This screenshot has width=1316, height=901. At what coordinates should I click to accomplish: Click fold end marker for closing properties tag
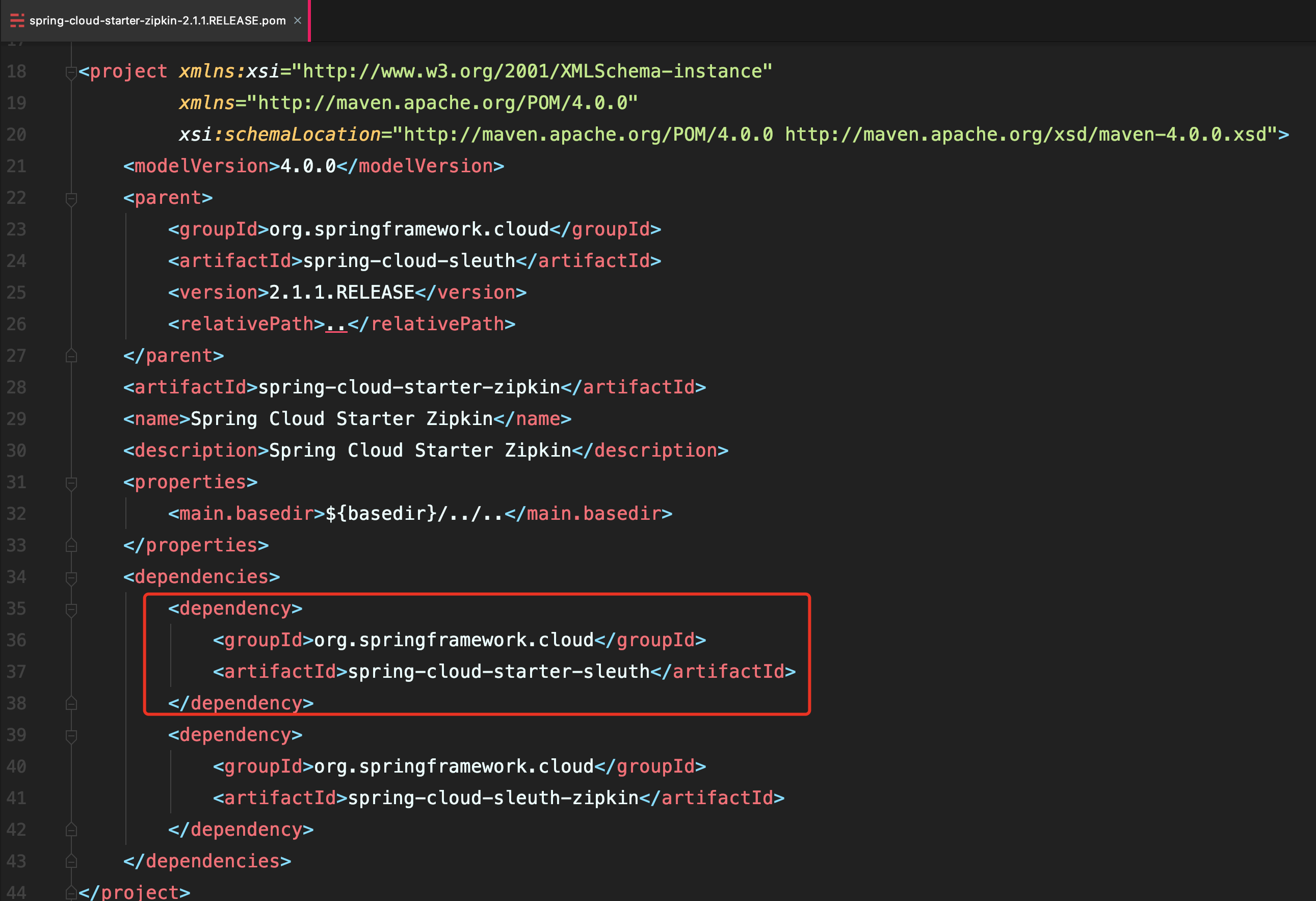click(71, 545)
